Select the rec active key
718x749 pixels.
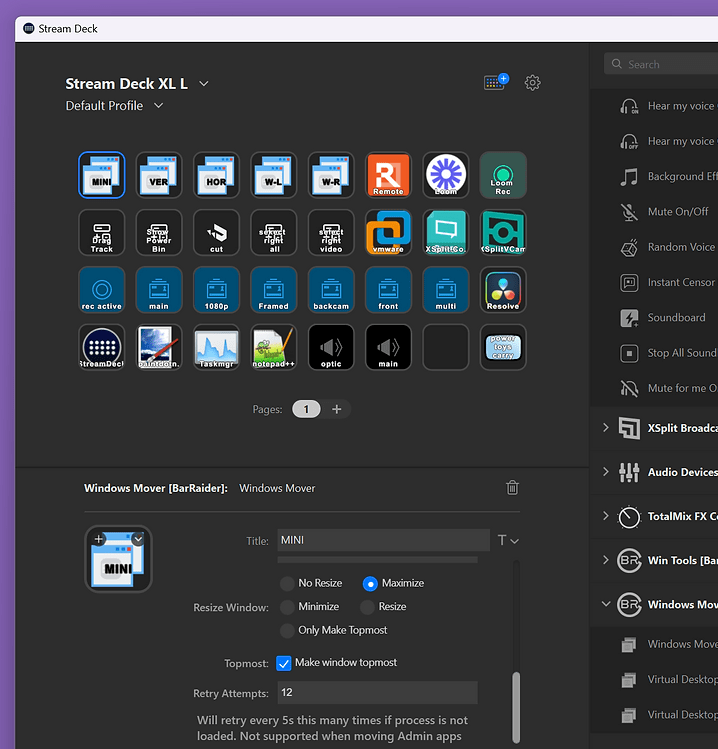(102, 289)
